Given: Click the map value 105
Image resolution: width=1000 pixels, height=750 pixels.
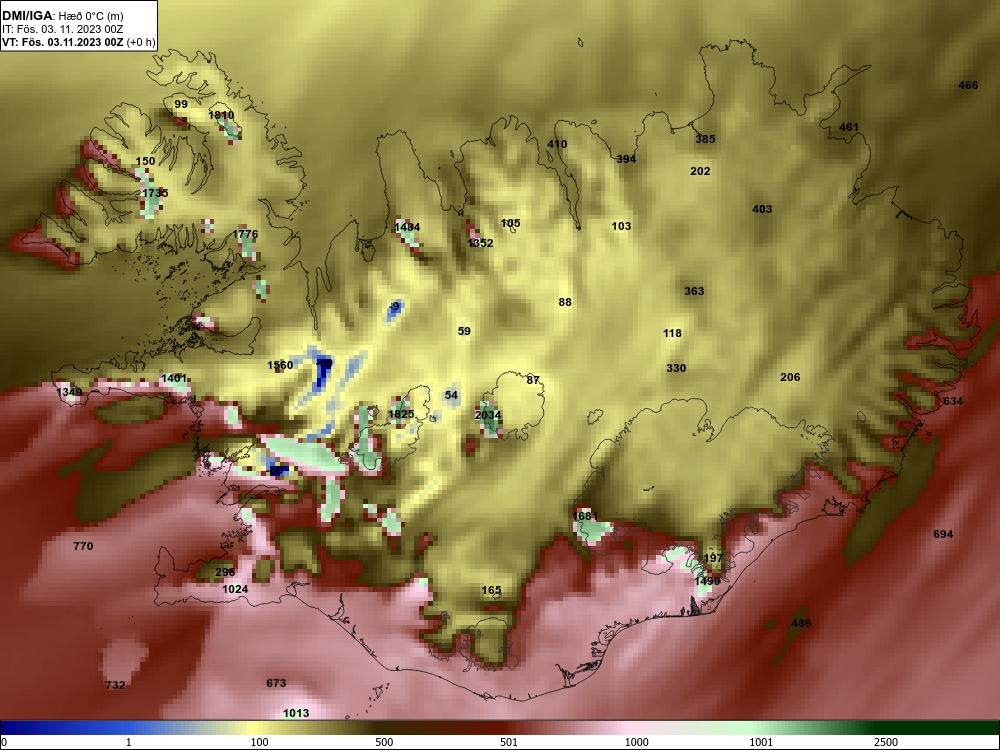Looking at the screenshot, I should click(x=510, y=223).
